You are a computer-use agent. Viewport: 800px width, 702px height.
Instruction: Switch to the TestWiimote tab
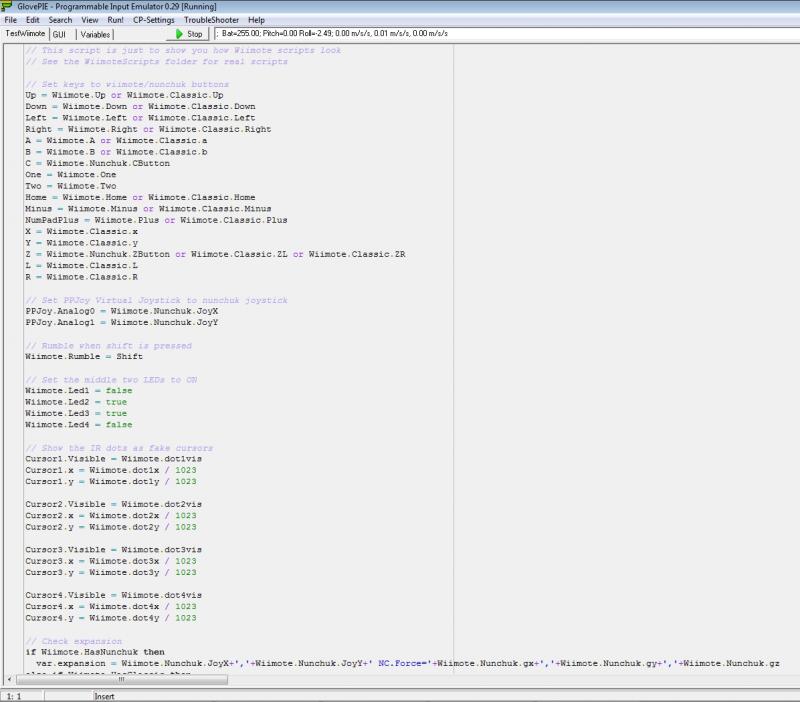coord(26,34)
